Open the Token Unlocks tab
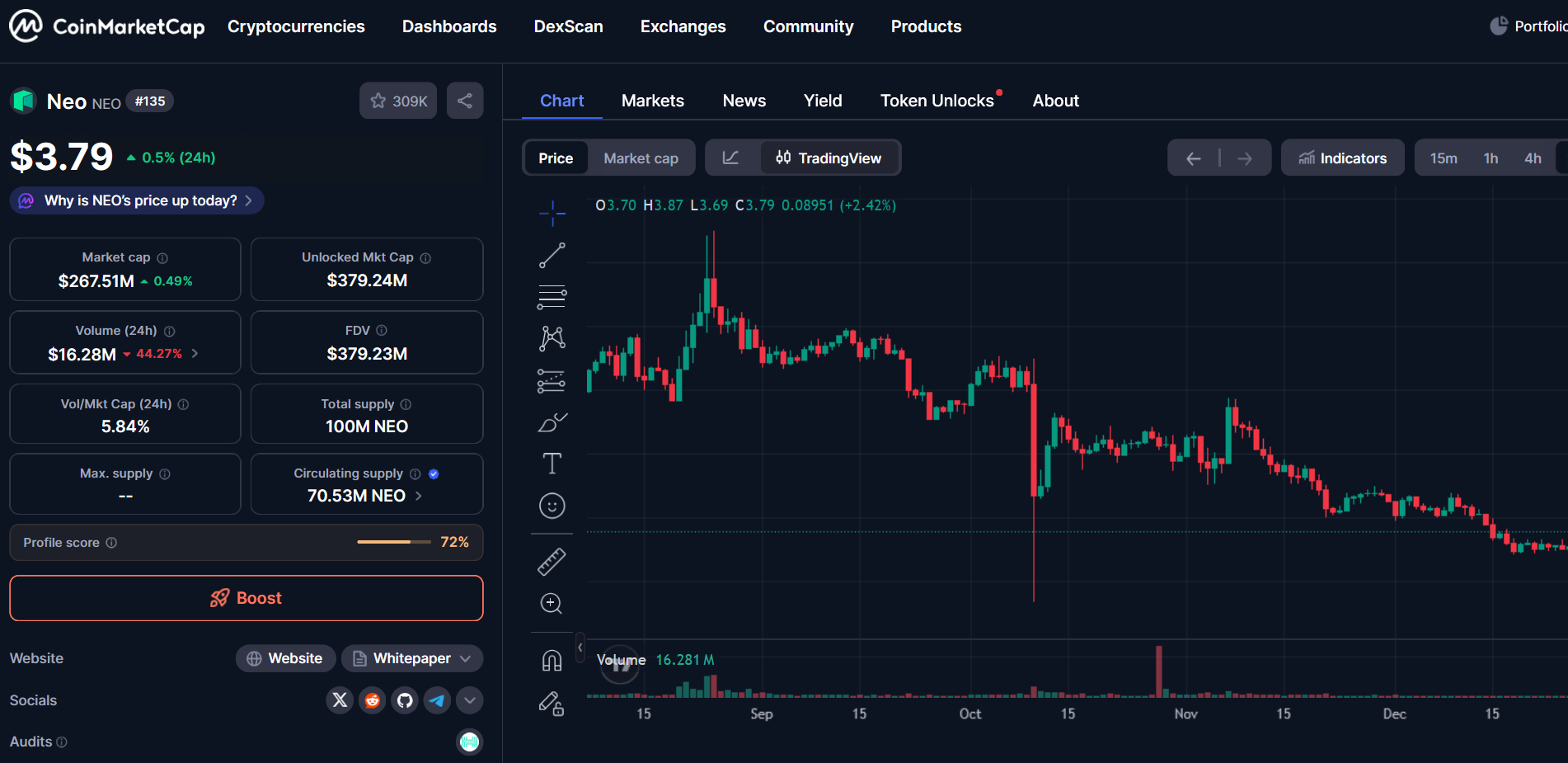This screenshot has height=763, width=1568. tap(937, 101)
